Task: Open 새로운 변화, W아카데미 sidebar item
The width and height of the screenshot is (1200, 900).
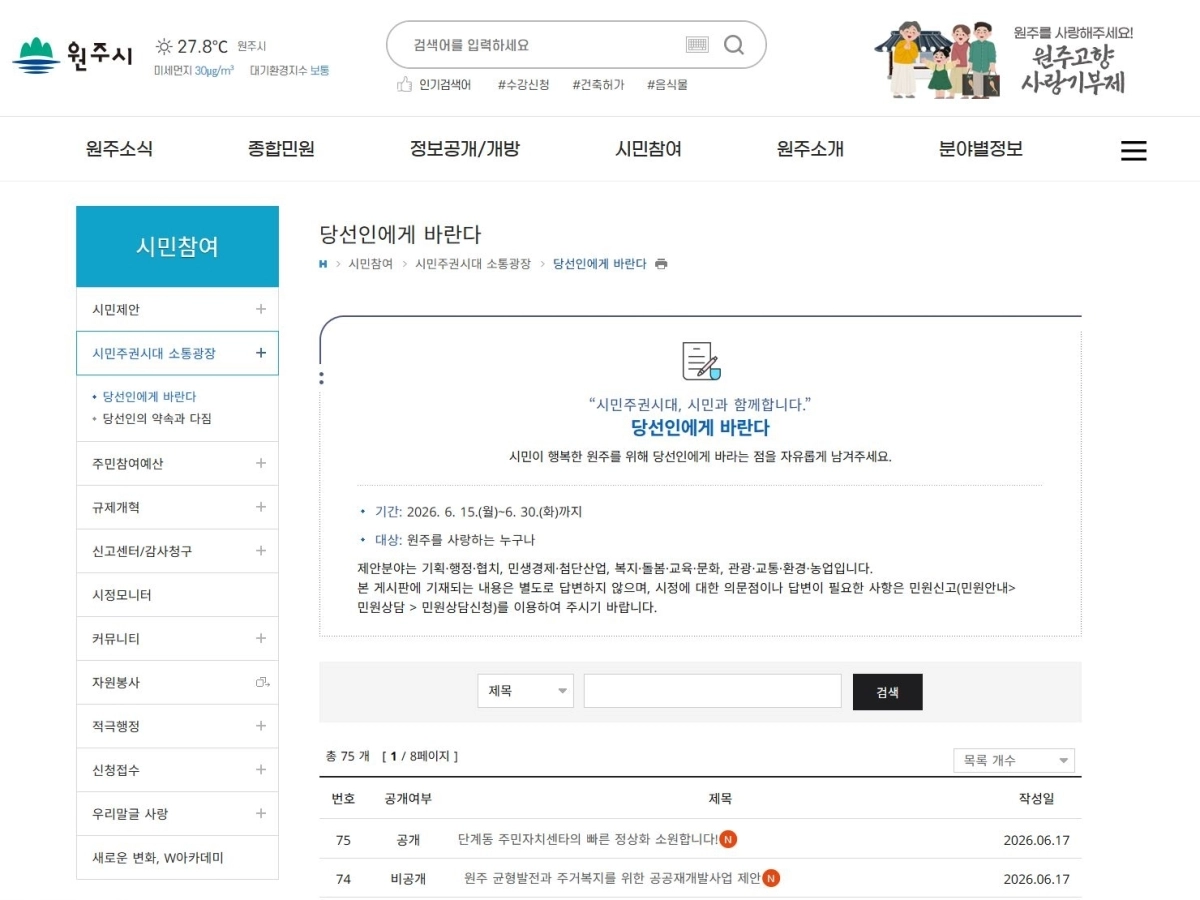Action: [x=177, y=858]
